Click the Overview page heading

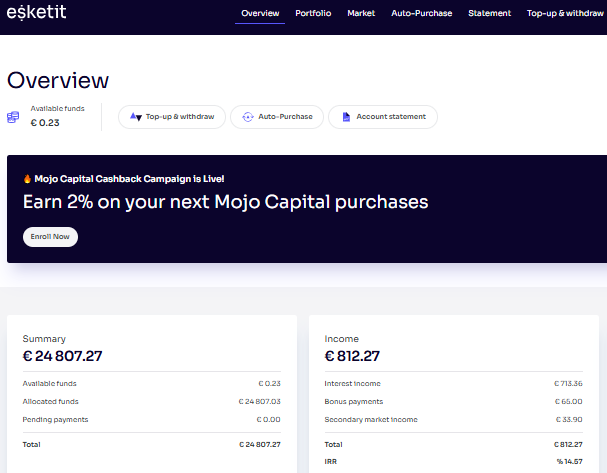coord(58,80)
